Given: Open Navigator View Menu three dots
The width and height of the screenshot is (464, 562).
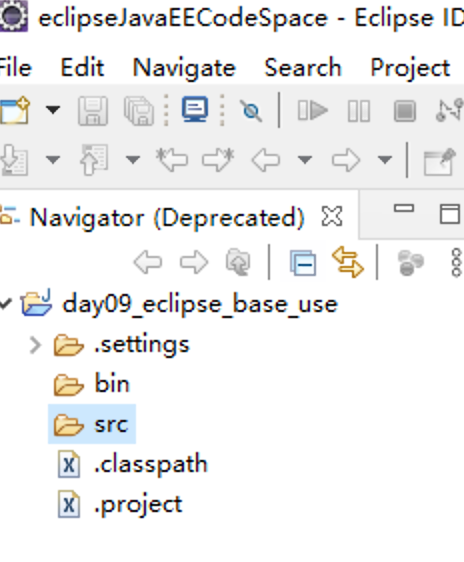Looking at the screenshot, I should pos(456,263).
